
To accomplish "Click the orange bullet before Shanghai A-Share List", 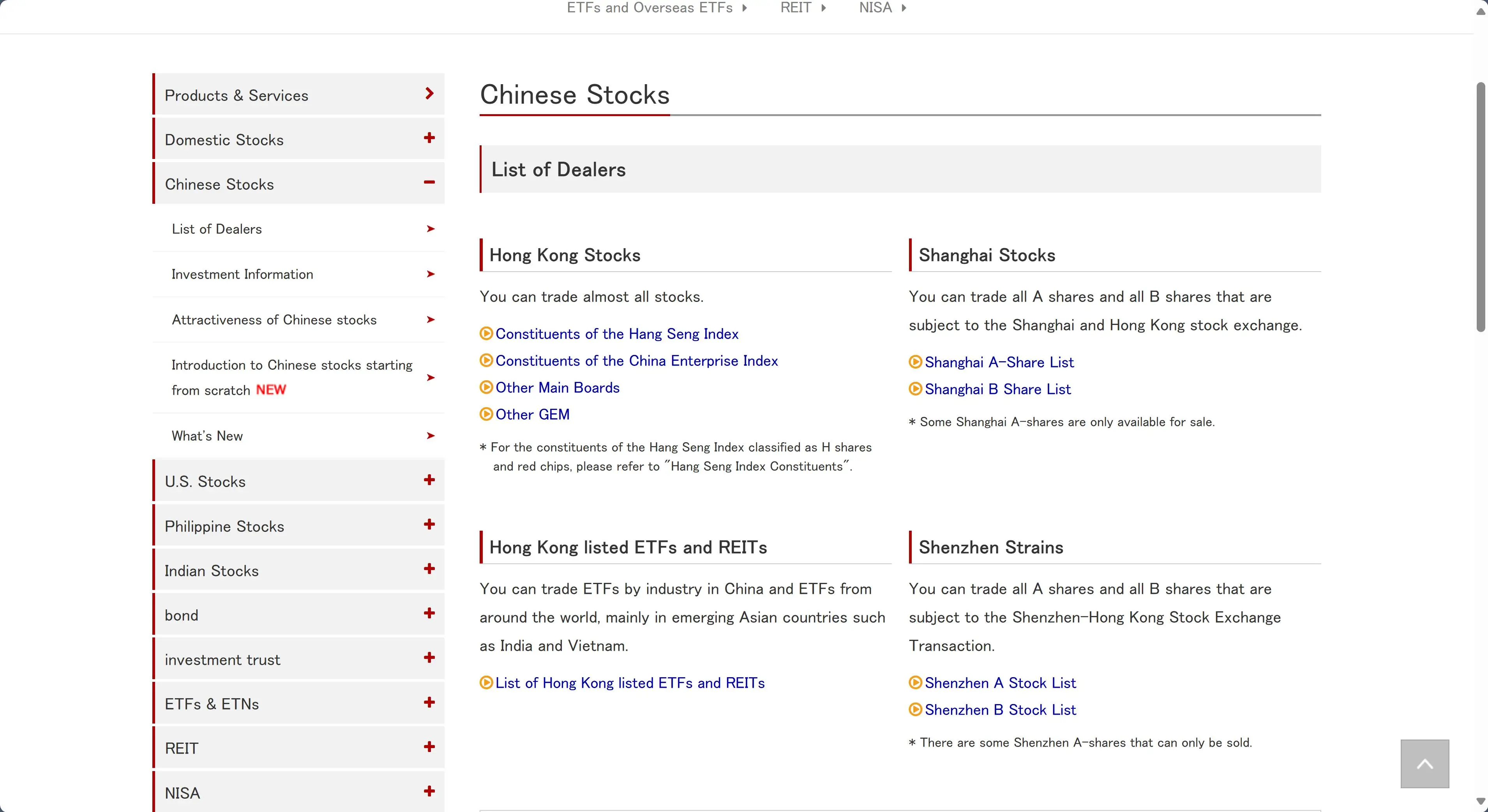I will pos(916,362).
